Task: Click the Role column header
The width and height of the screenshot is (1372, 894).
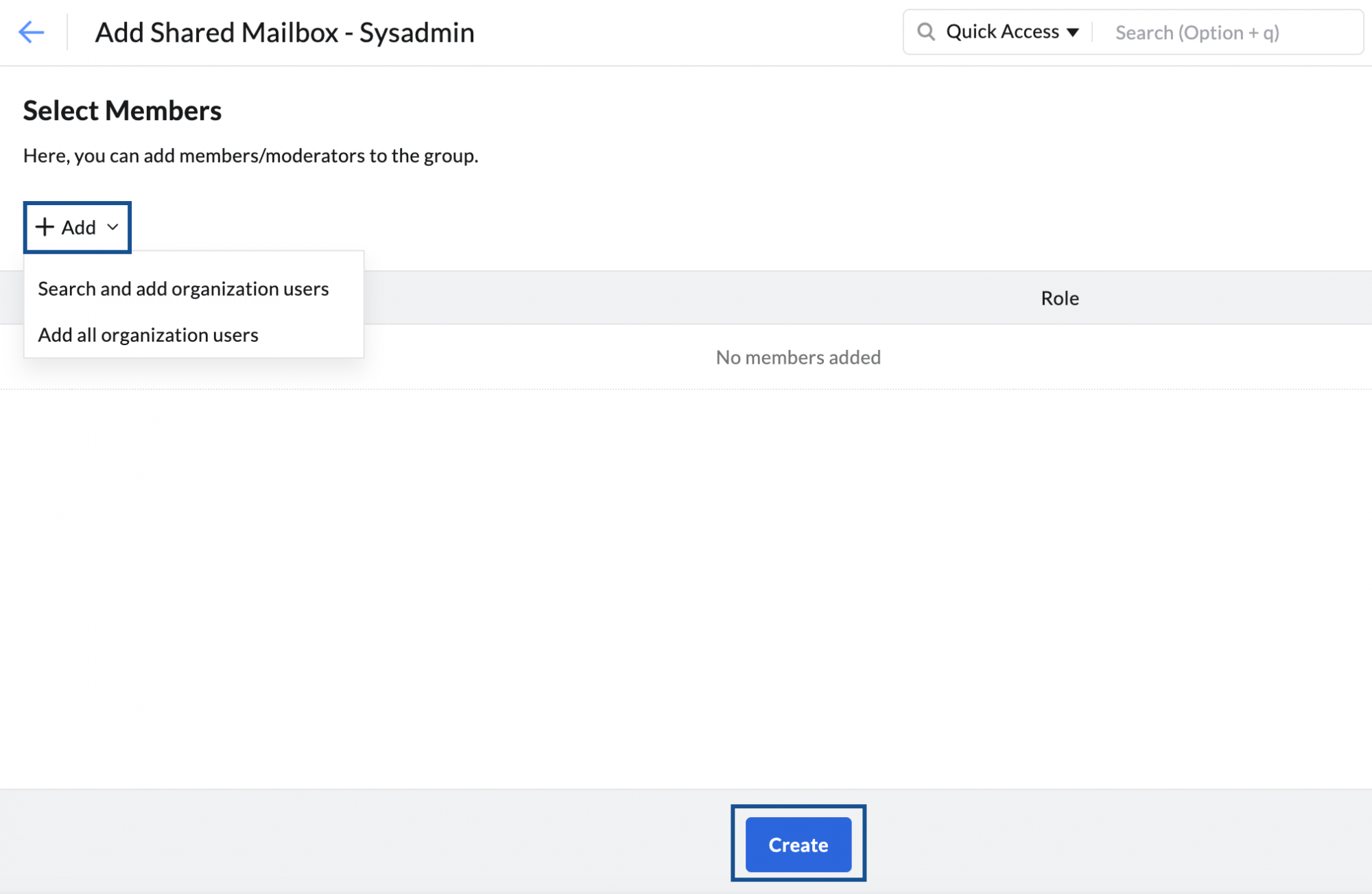Action: click(x=1059, y=297)
